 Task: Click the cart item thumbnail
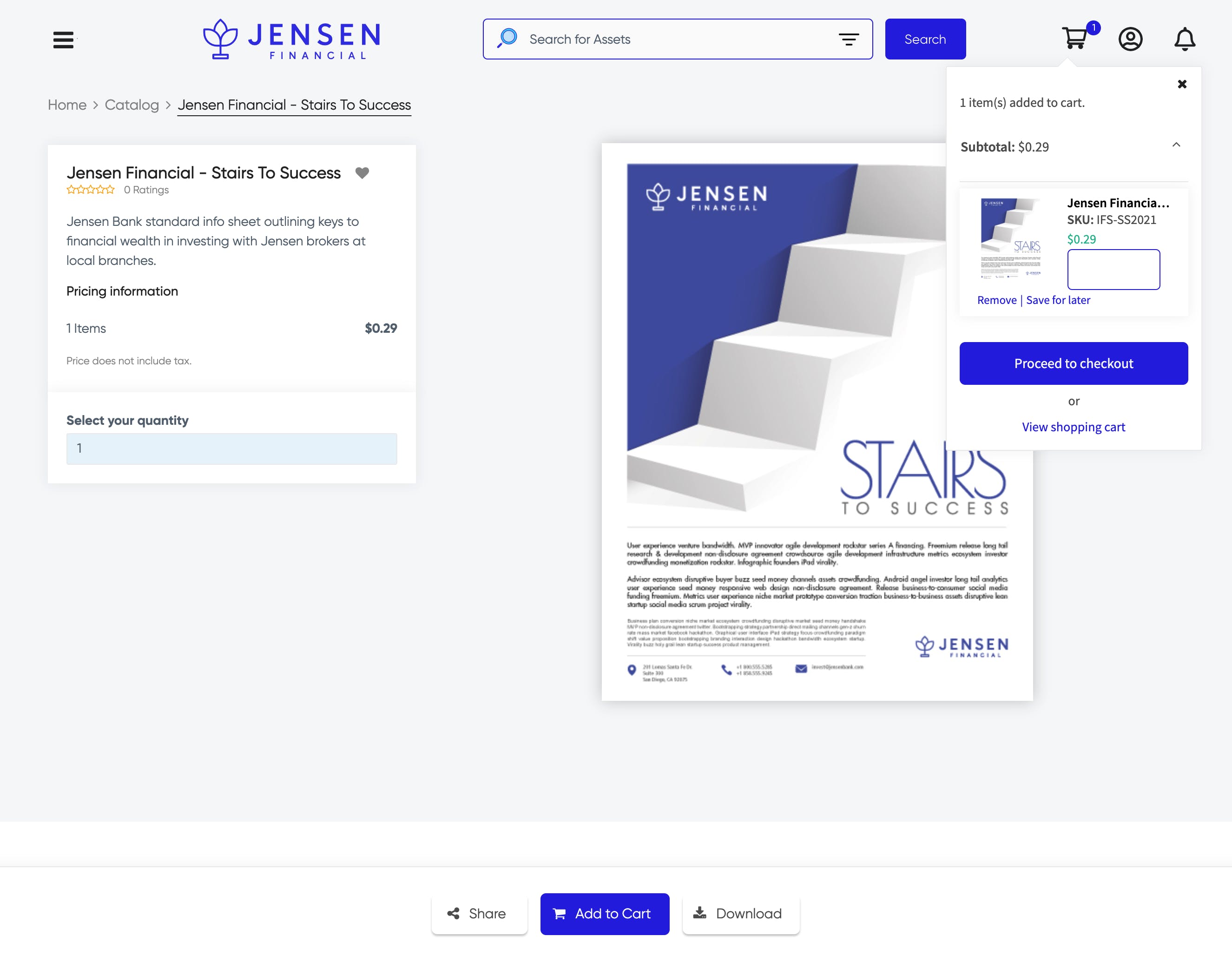pyautogui.click(x=1011, y=238)
